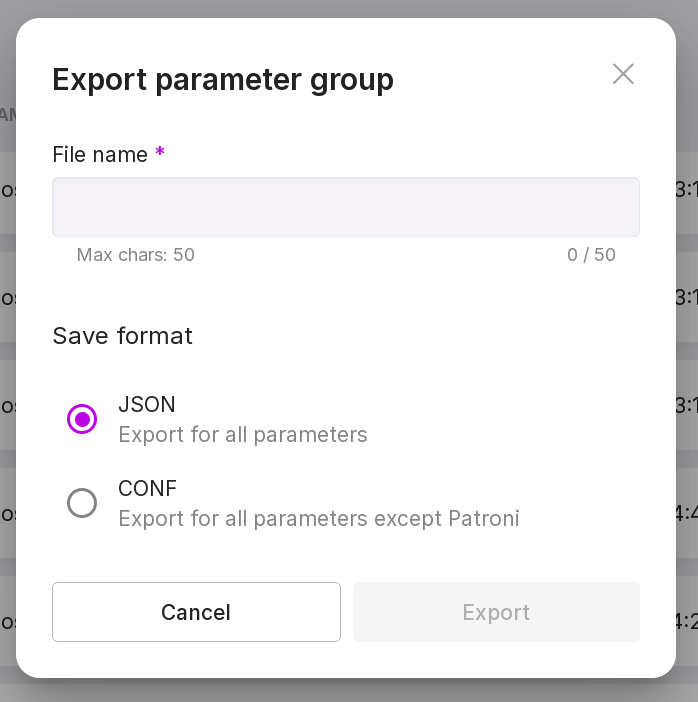Click the dimmed timestamp right of the Cancel row

(x=686, y=621)
